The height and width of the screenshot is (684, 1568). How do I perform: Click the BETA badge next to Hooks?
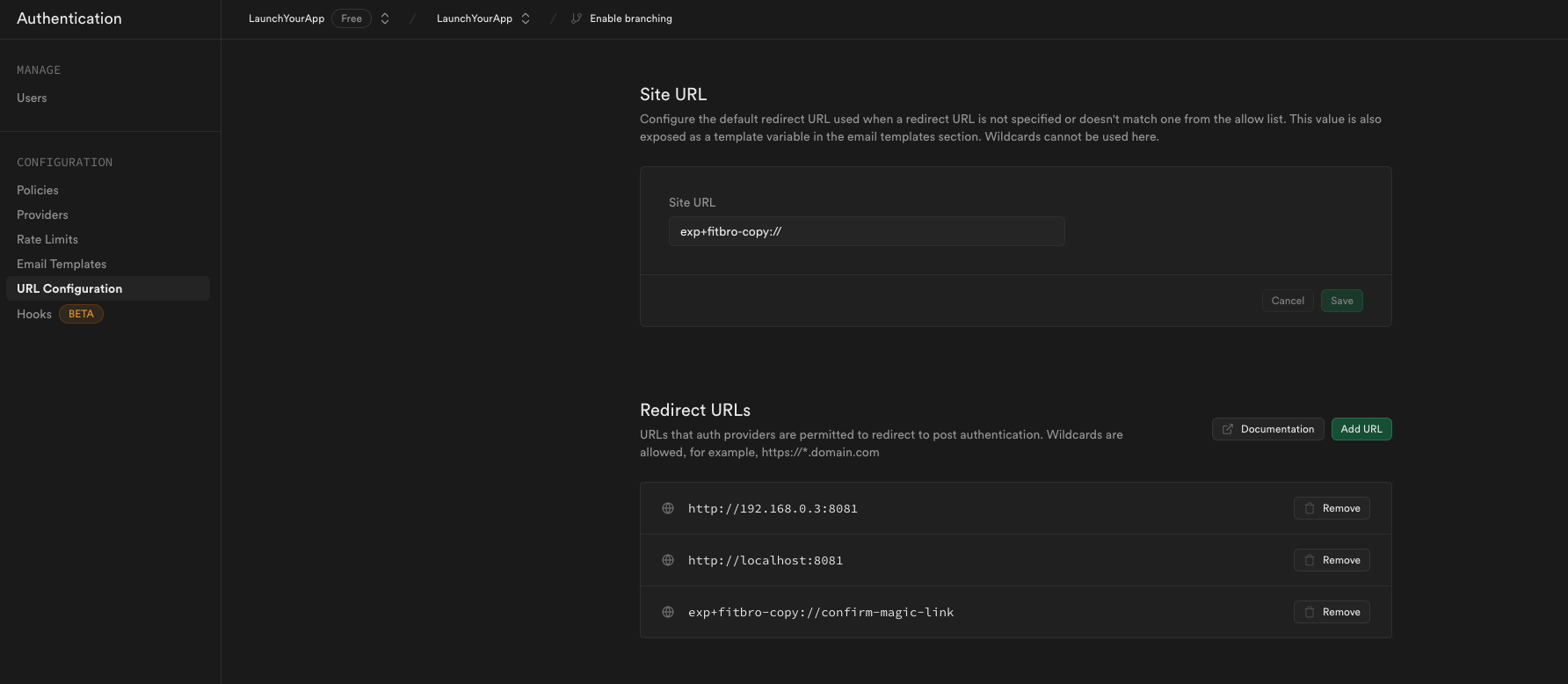(81, 314)
